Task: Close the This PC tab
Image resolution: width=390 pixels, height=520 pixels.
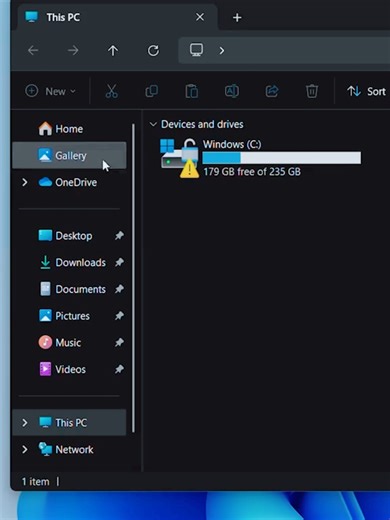Action: tap(200, 17)
